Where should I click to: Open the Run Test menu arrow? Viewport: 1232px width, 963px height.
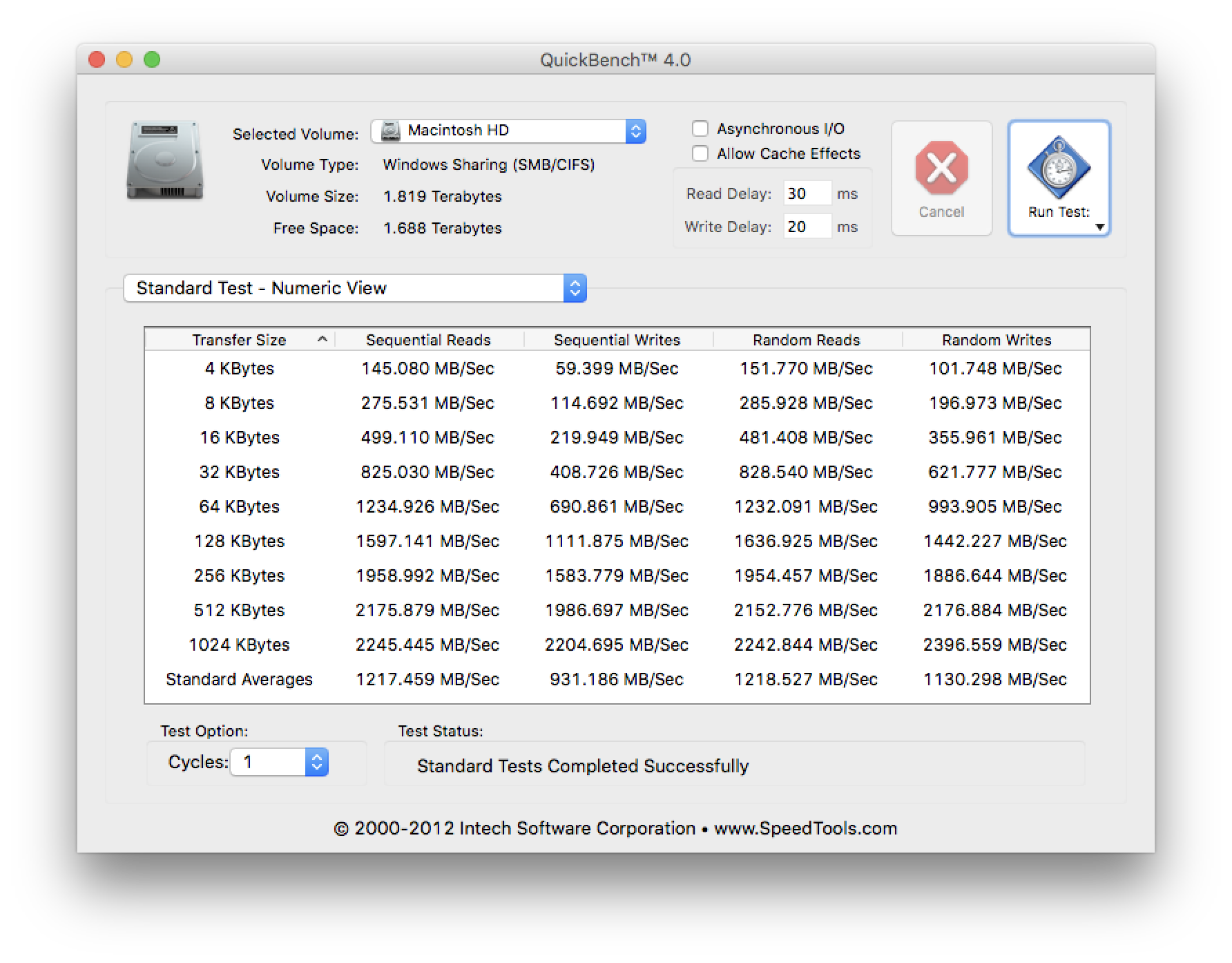(x=1099, y=227)
